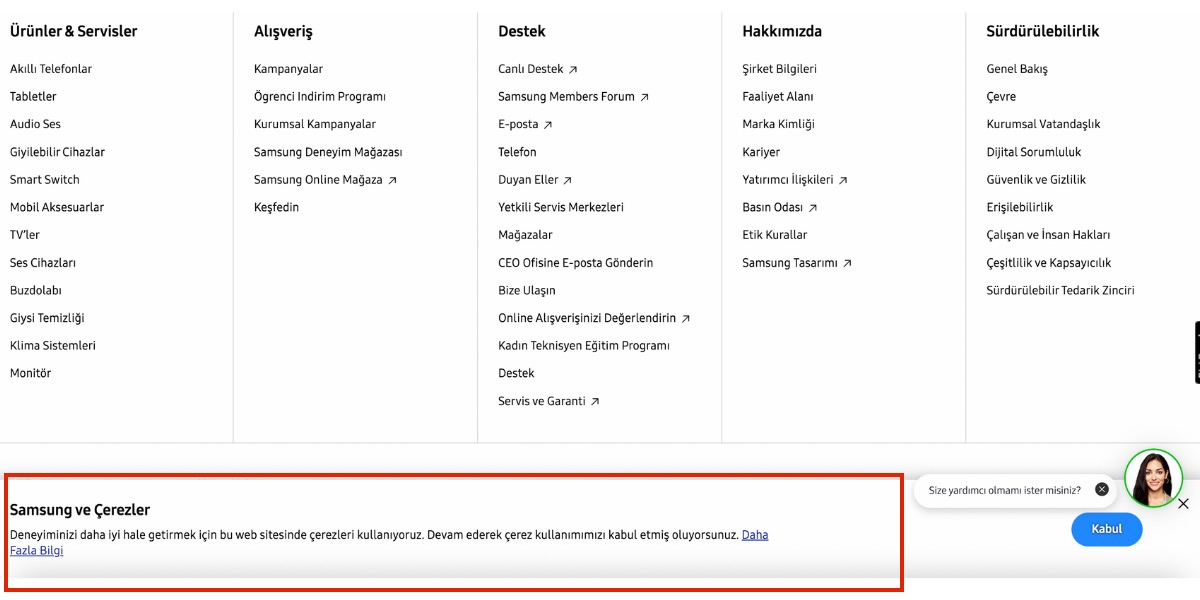
Task: Dismiss the chat prompt bubble with X
Action: 1102,490
